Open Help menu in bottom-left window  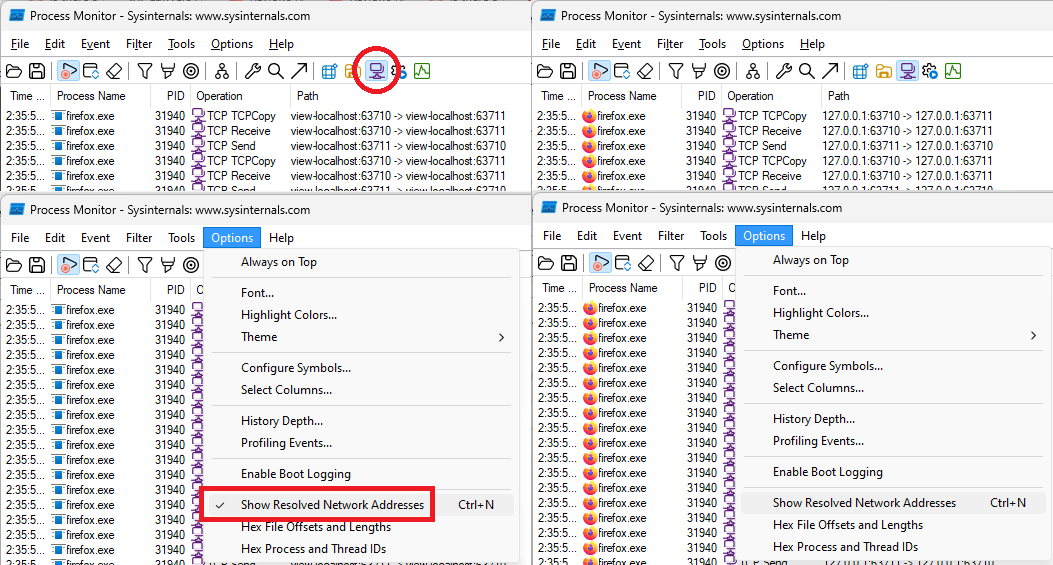point(281,238)
